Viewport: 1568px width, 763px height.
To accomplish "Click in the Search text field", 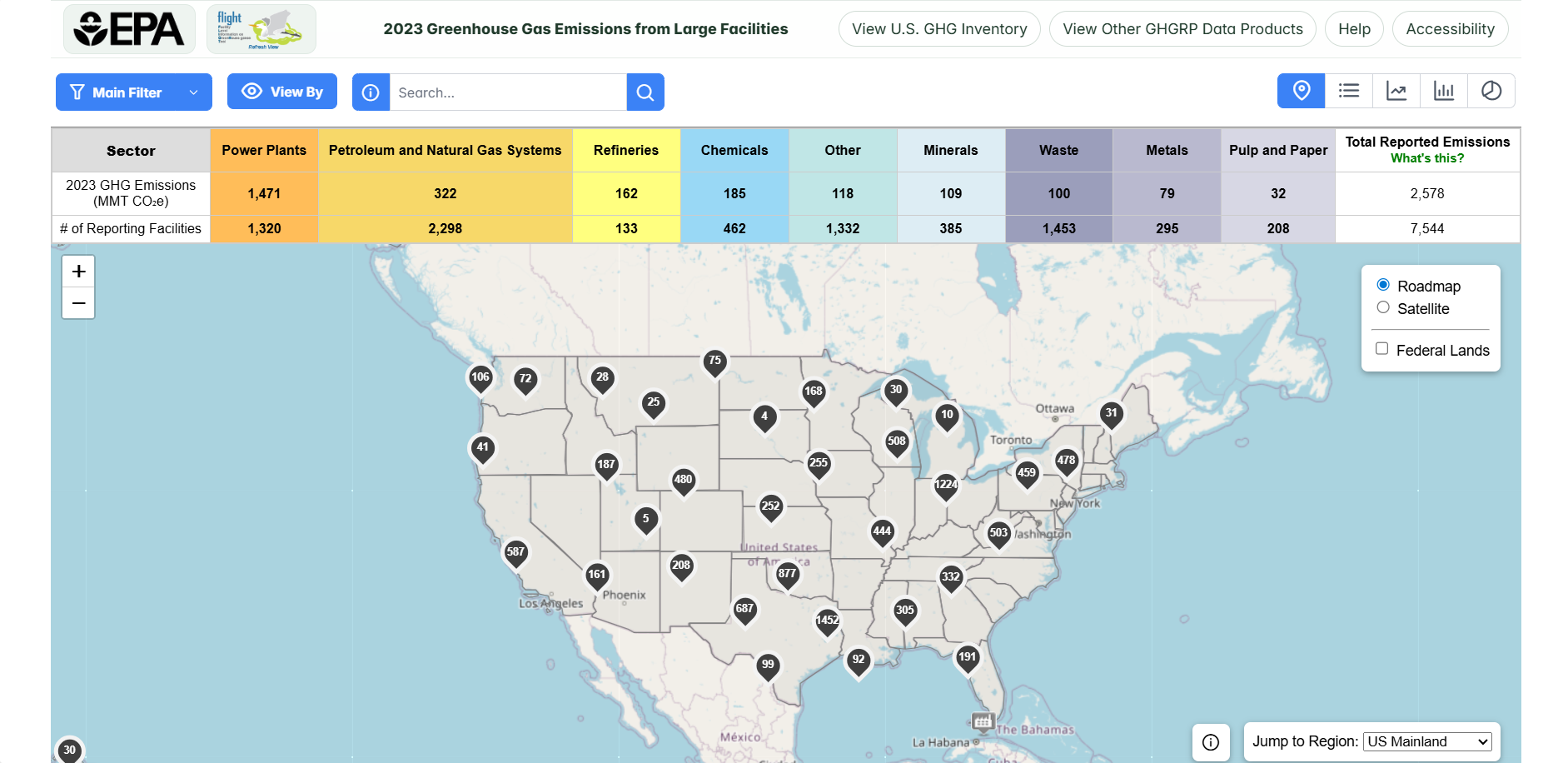I will [x=508, y=92].
